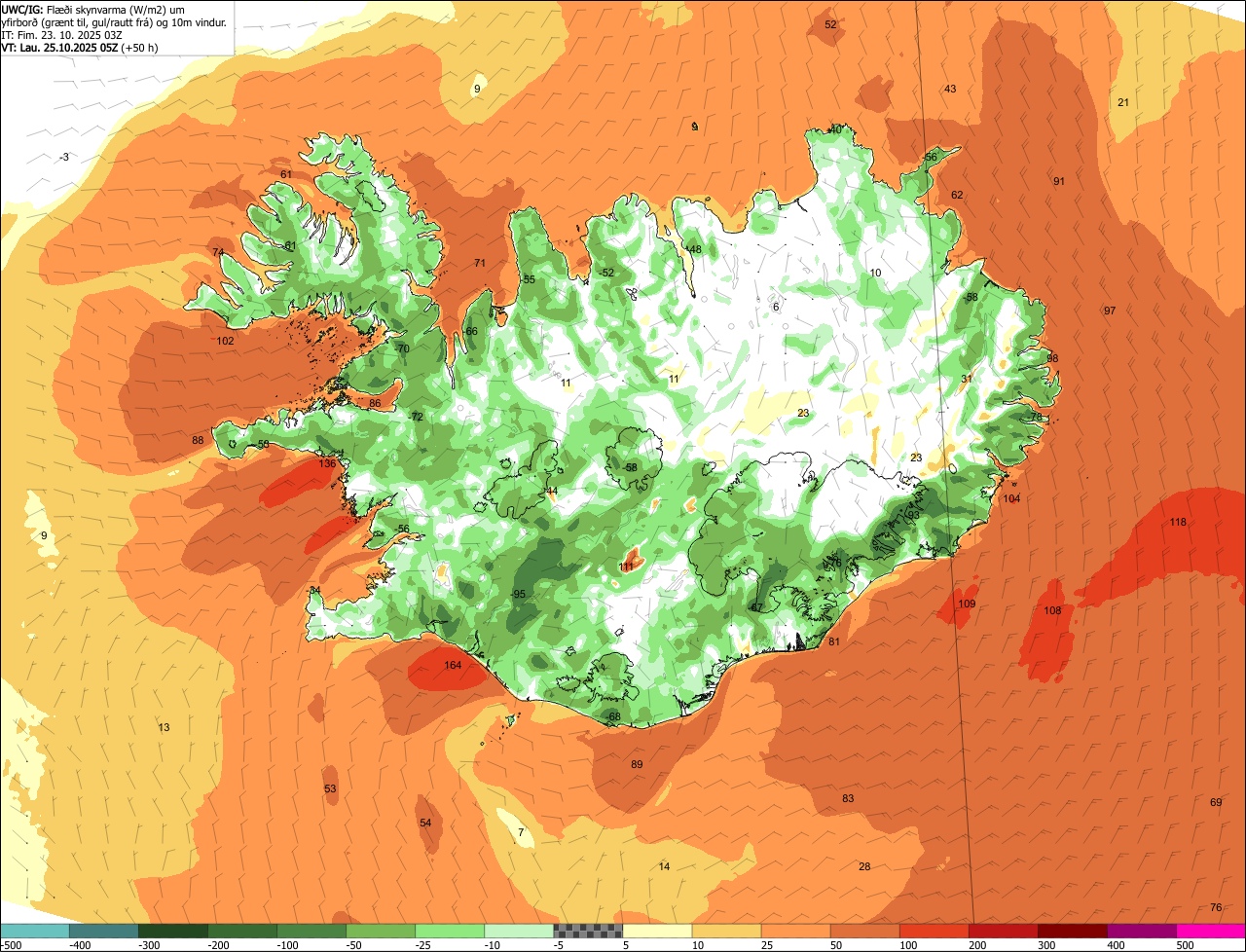Click the dark teal -400 to -300 legend swatch

103,931
